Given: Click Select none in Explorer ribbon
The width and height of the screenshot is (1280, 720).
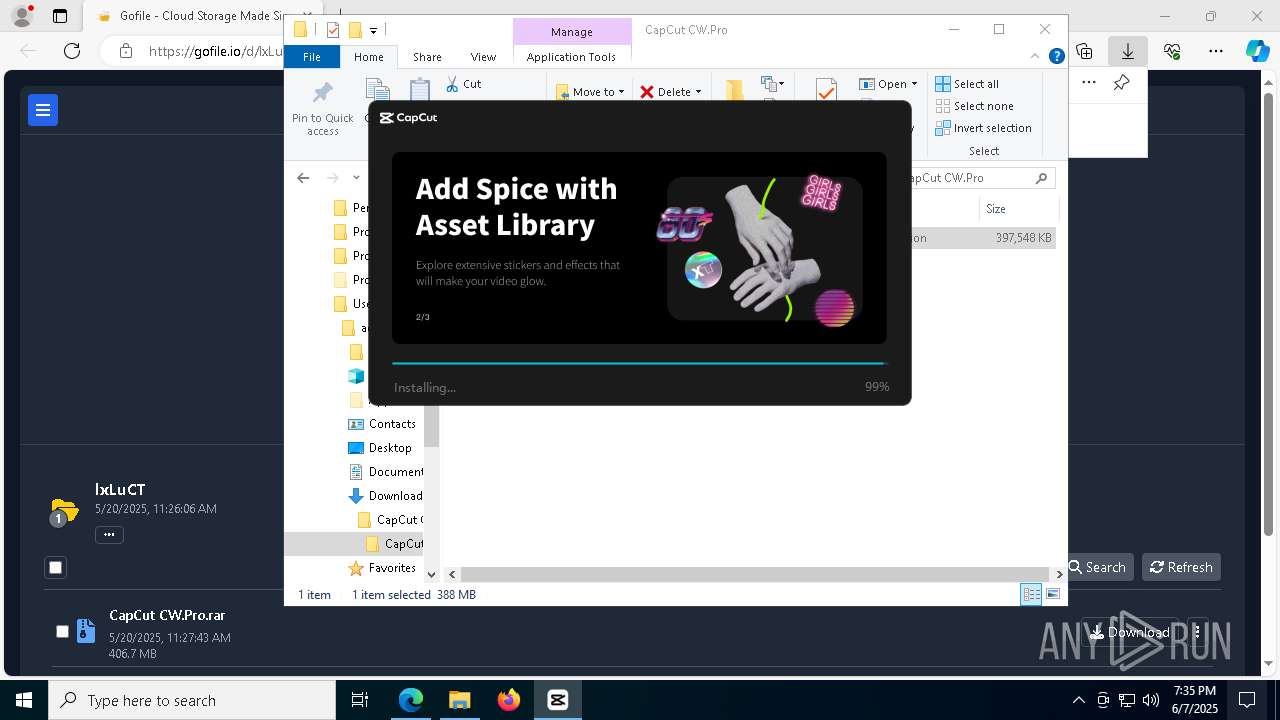Looking at the screenshot, I should coord(975,106).
